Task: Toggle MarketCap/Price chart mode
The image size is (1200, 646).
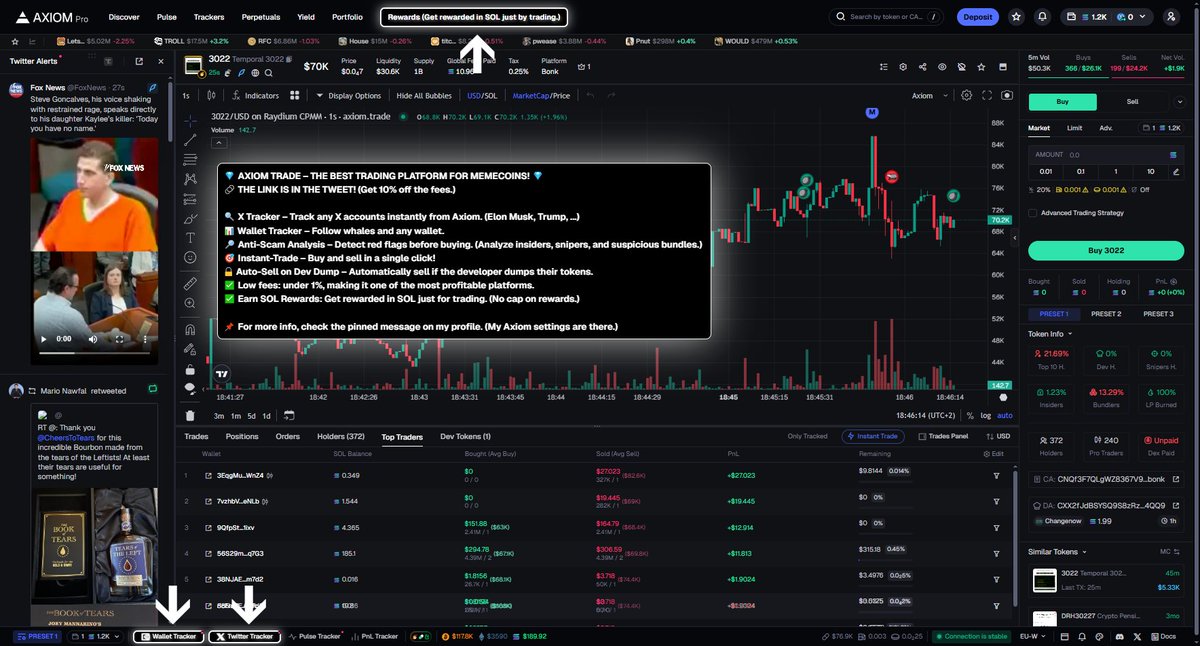Action: tap(541, 96)
